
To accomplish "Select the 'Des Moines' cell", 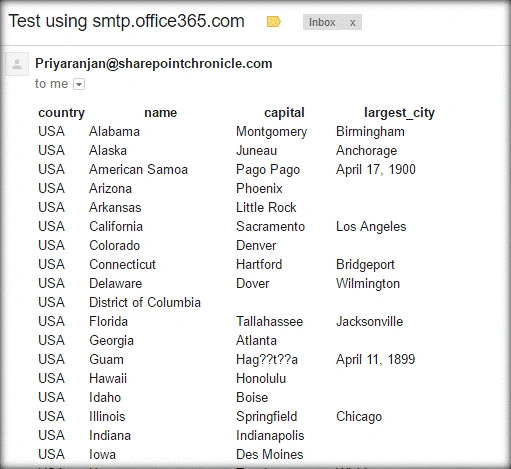I will (x=269, y=454).
